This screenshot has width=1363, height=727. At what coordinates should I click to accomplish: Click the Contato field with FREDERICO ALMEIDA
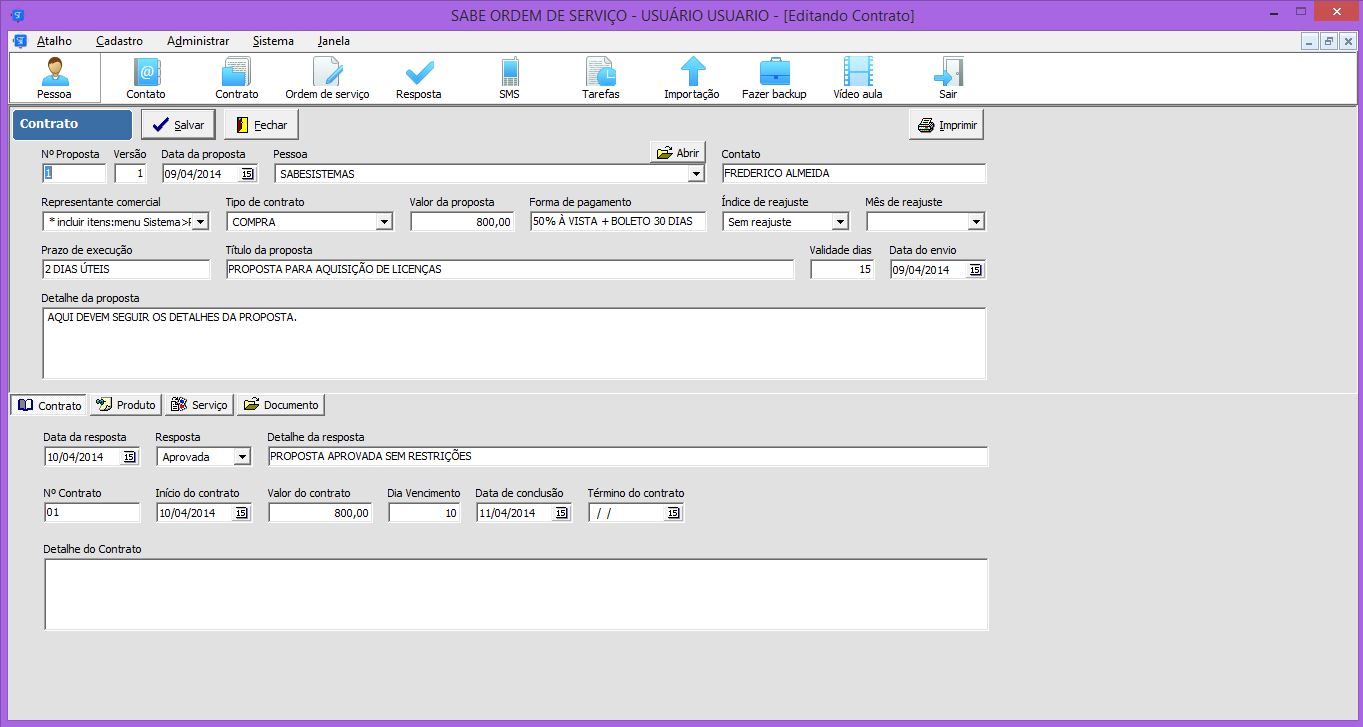[x=854, y=174]
